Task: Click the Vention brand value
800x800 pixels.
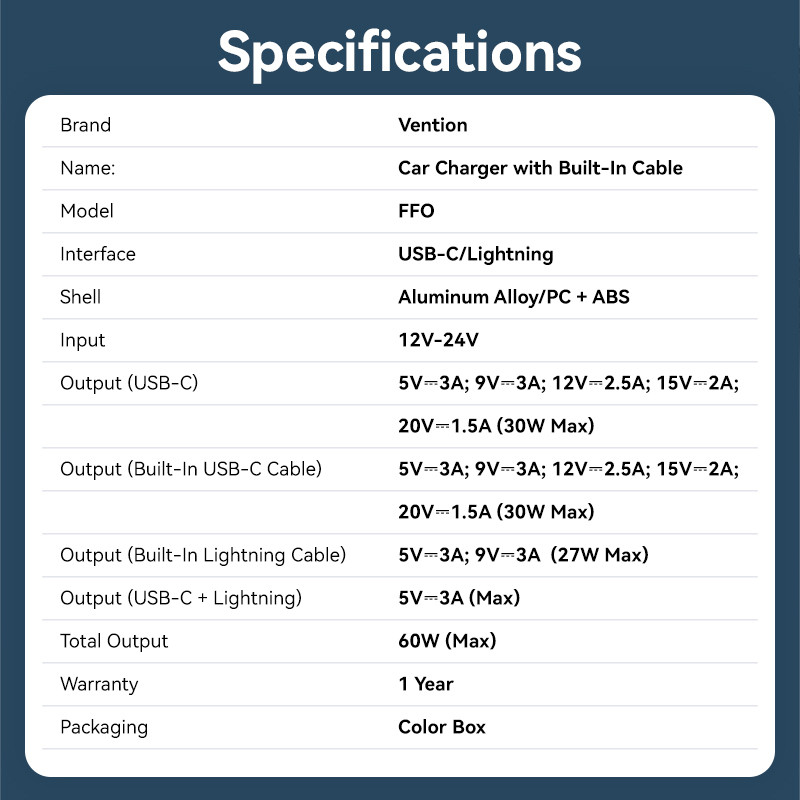Action: (432, 125)
